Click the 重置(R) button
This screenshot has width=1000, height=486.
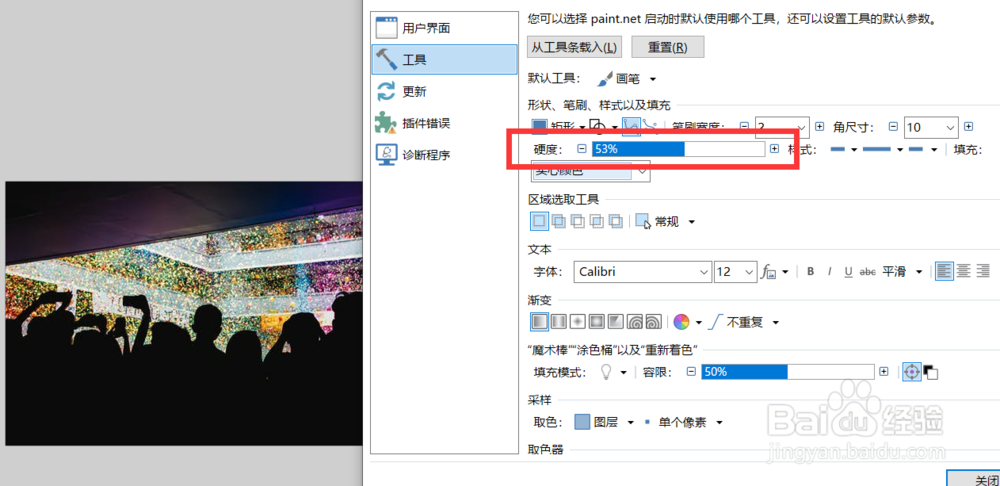pyautogui.click(x=668, y=47)
